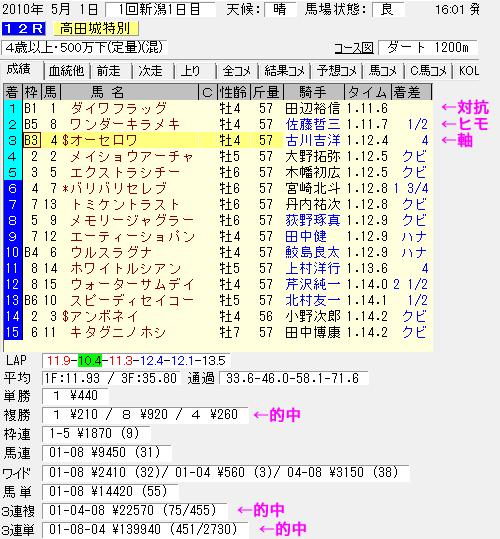
Task: Click the 馬単 01-08 ¥14420 payout
Action: tap(110, 492)
